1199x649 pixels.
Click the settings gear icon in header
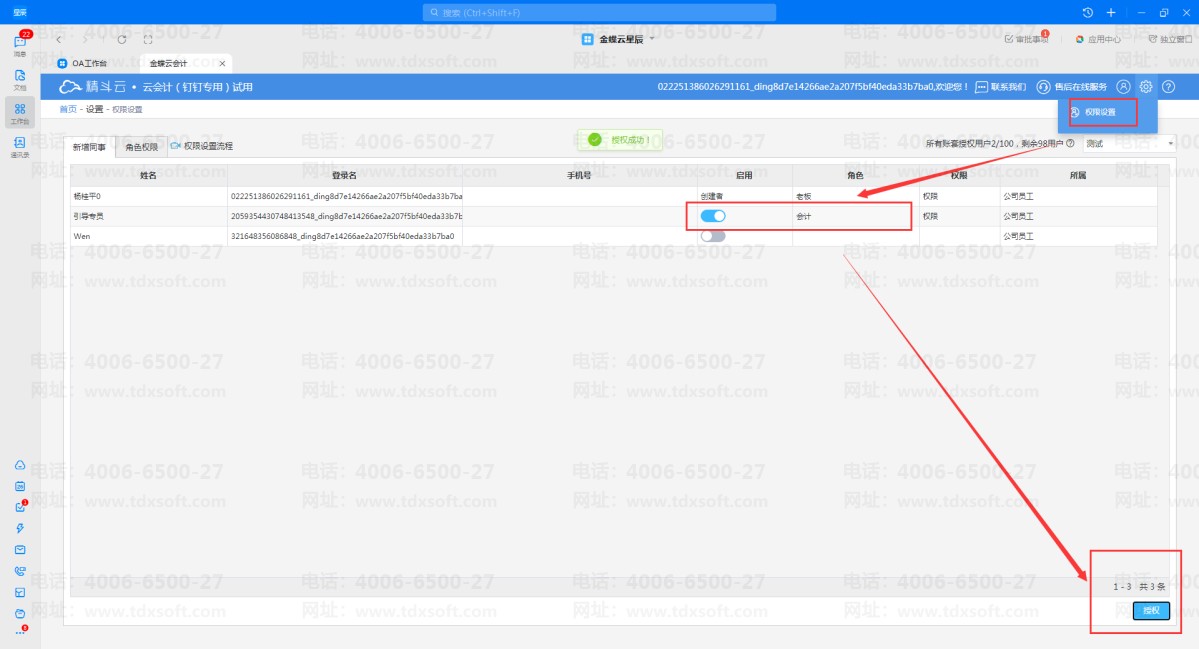click(1146, 87)
